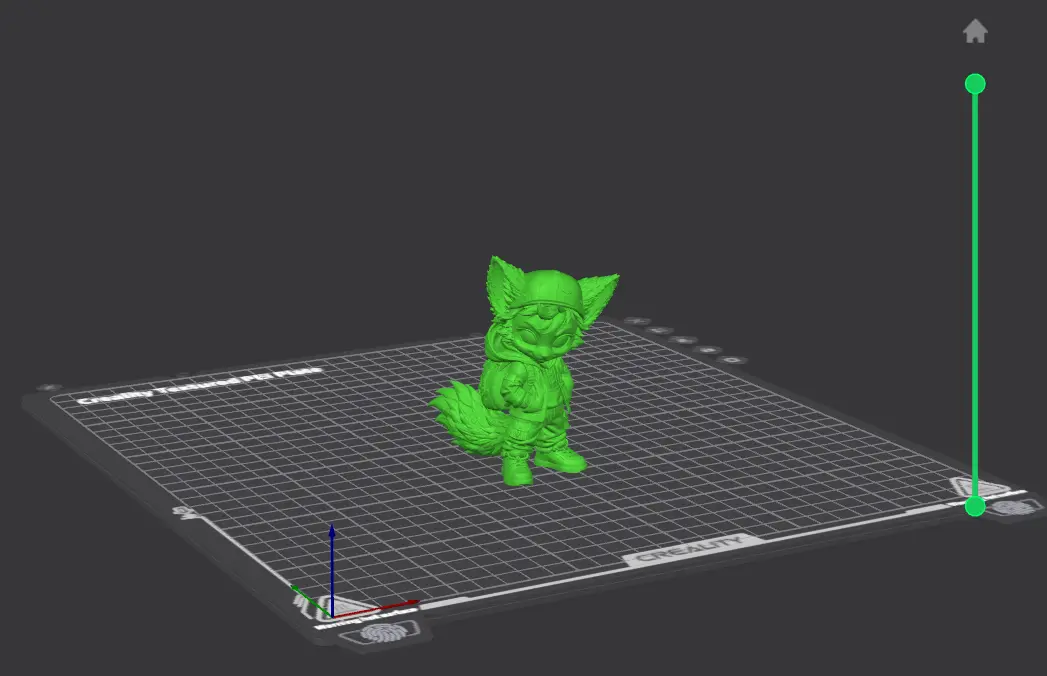Select the lower layer slider handle
The width and height of the screenshot is (1047, 676).
(975, 506)
